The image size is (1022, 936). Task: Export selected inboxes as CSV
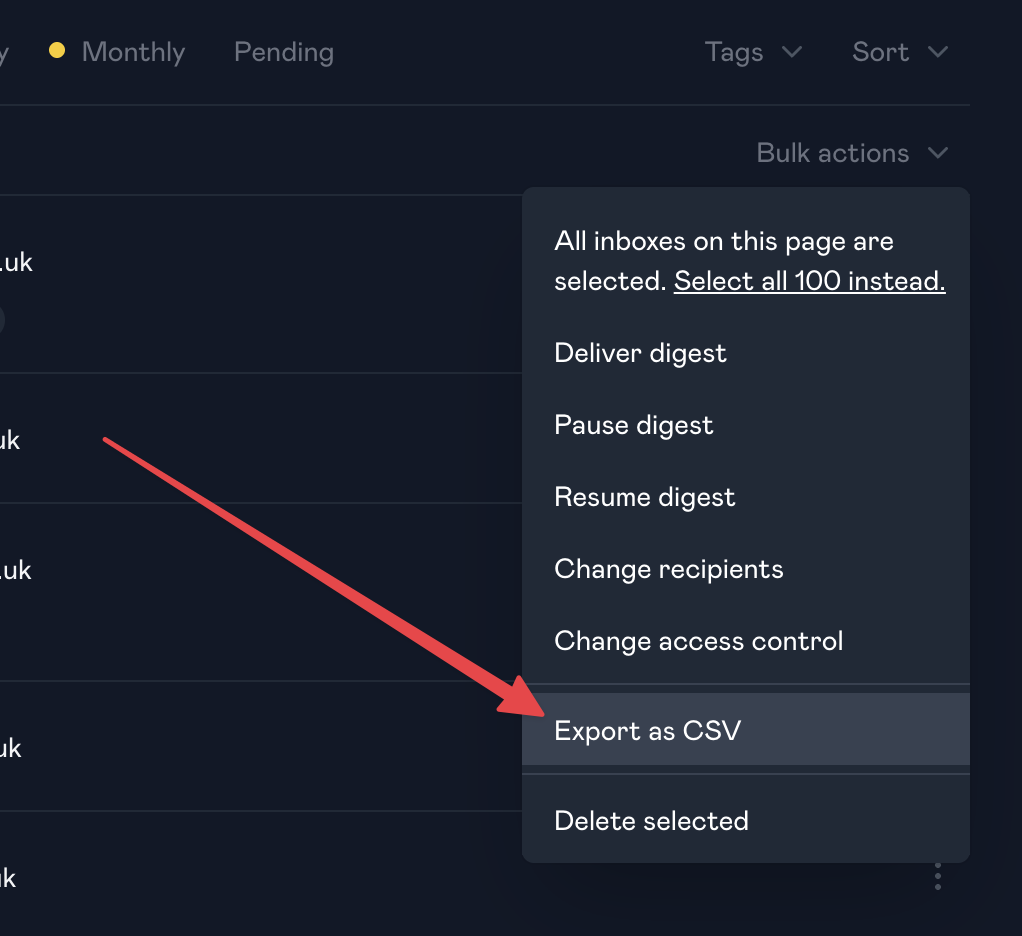pos(647,731)
